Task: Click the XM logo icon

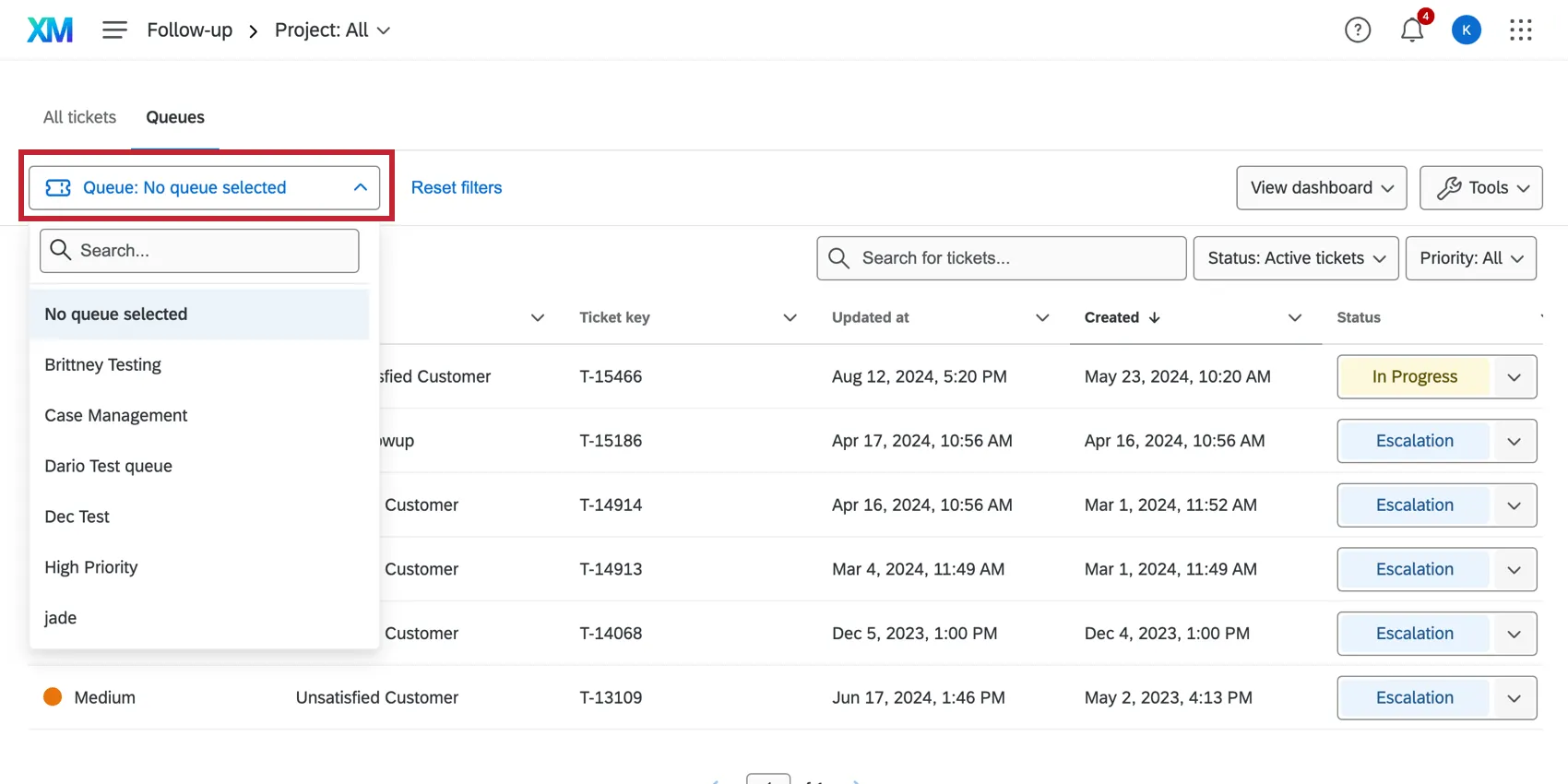Action: 50,30
